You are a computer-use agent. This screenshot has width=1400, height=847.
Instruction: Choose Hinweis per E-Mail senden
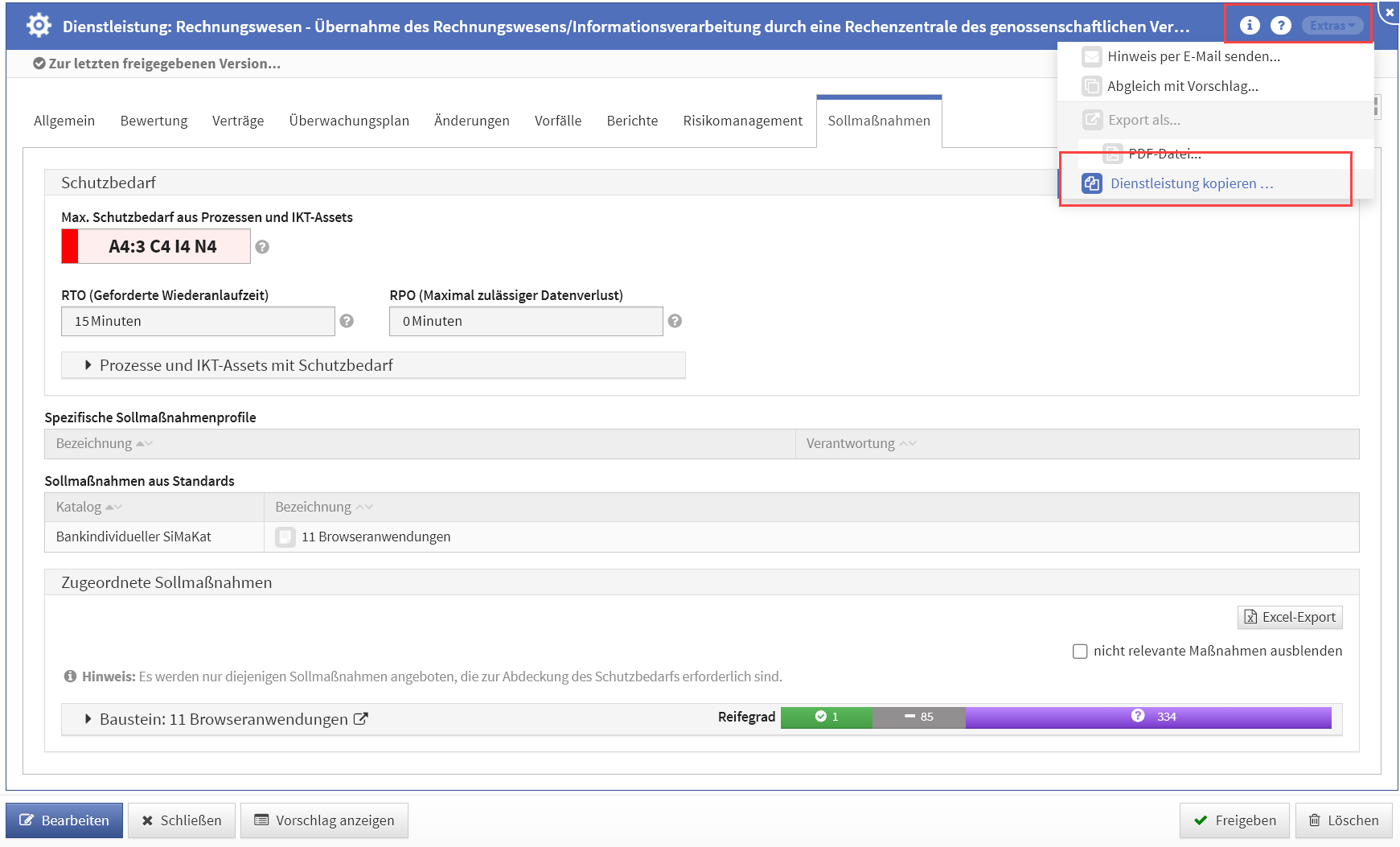click(x=1193, y=56)
